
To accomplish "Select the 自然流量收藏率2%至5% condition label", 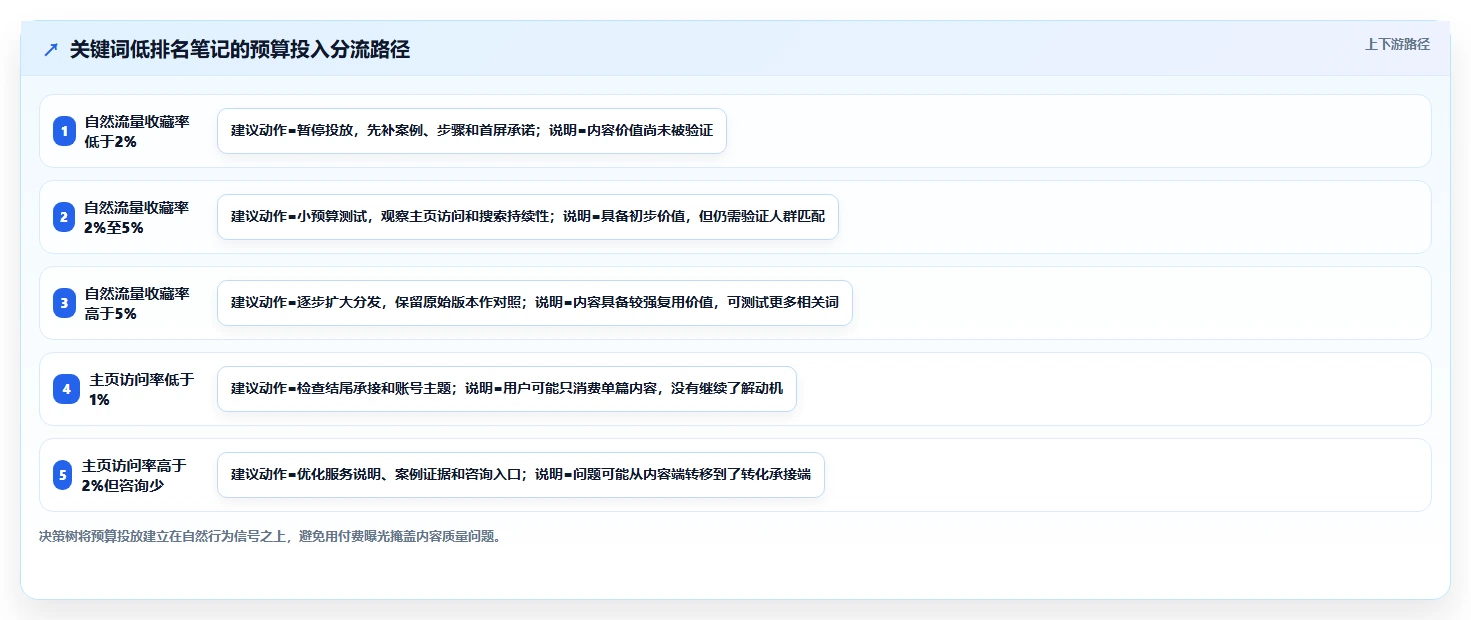I will [x=137, y=217].
